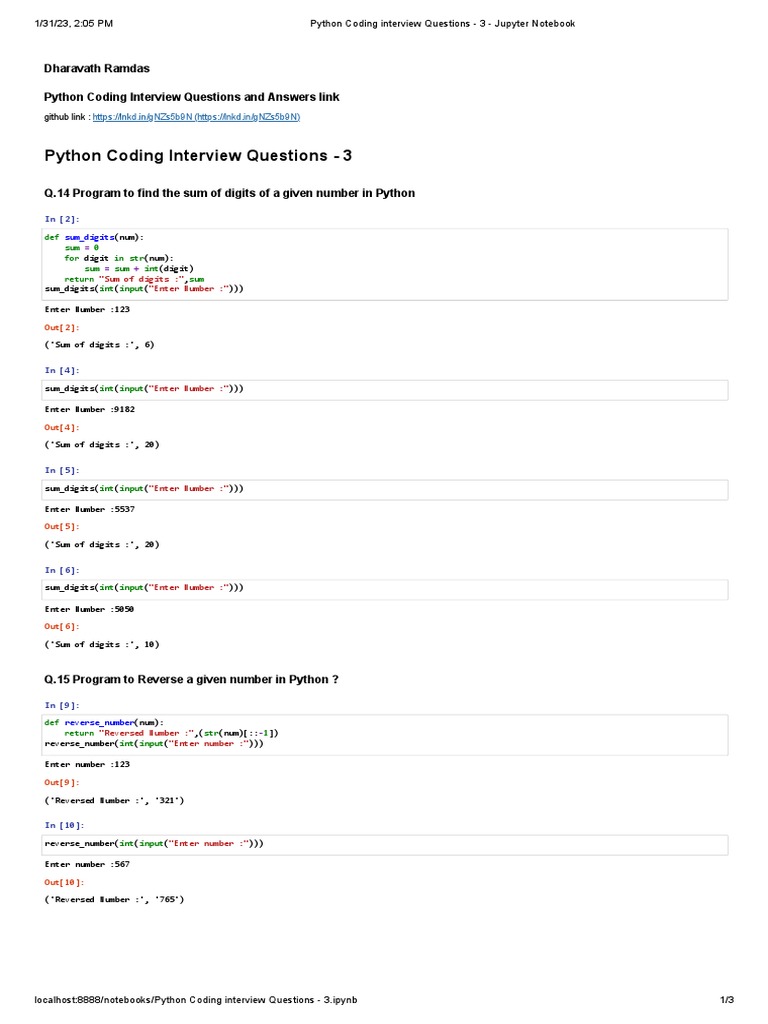Screen dimensions: 768x1024
Task: Click the output showing 'Sum of digits', 6
Action: click(x=100, y=345)
